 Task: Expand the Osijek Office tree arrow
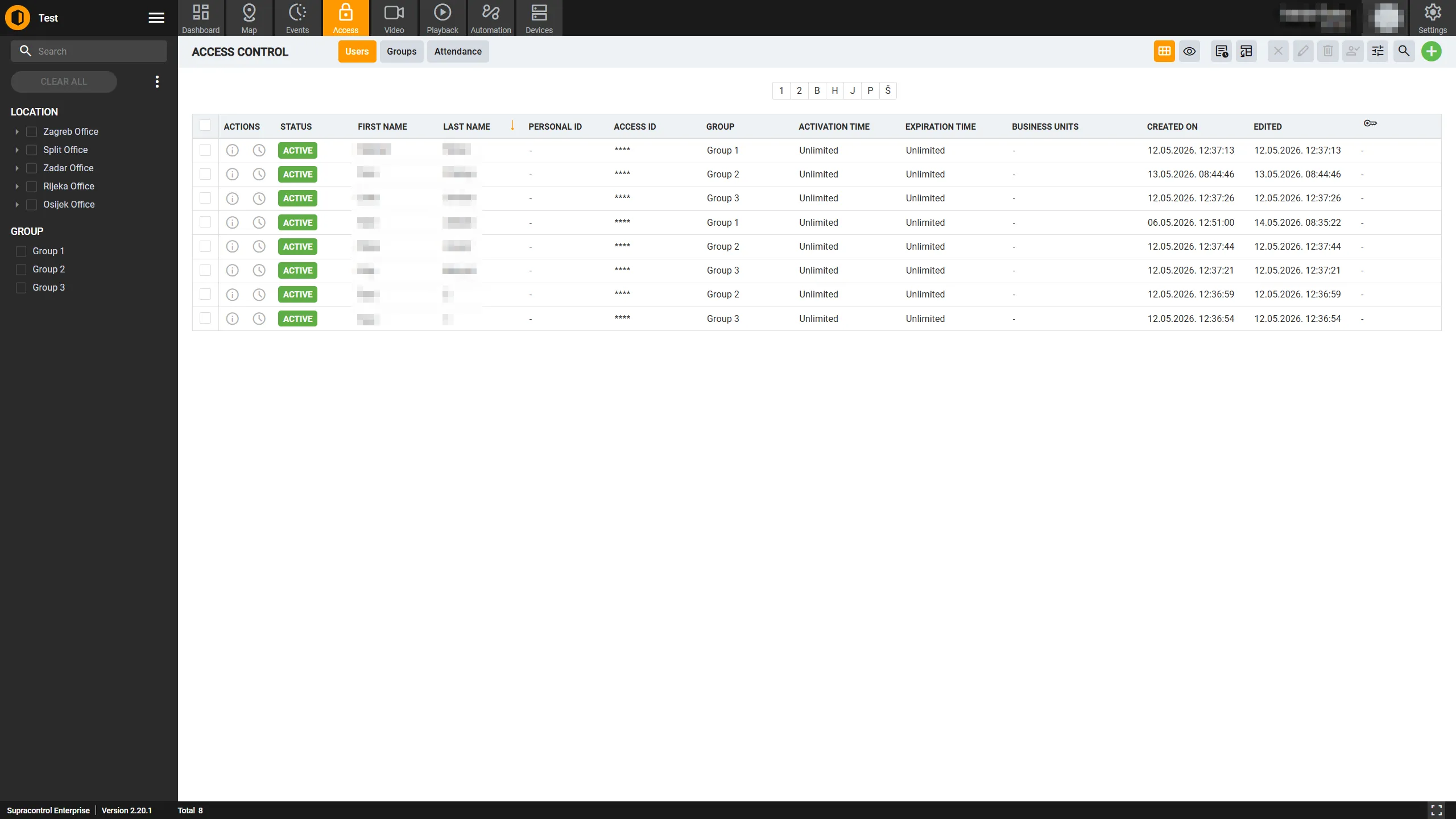[x=17, y=204]
